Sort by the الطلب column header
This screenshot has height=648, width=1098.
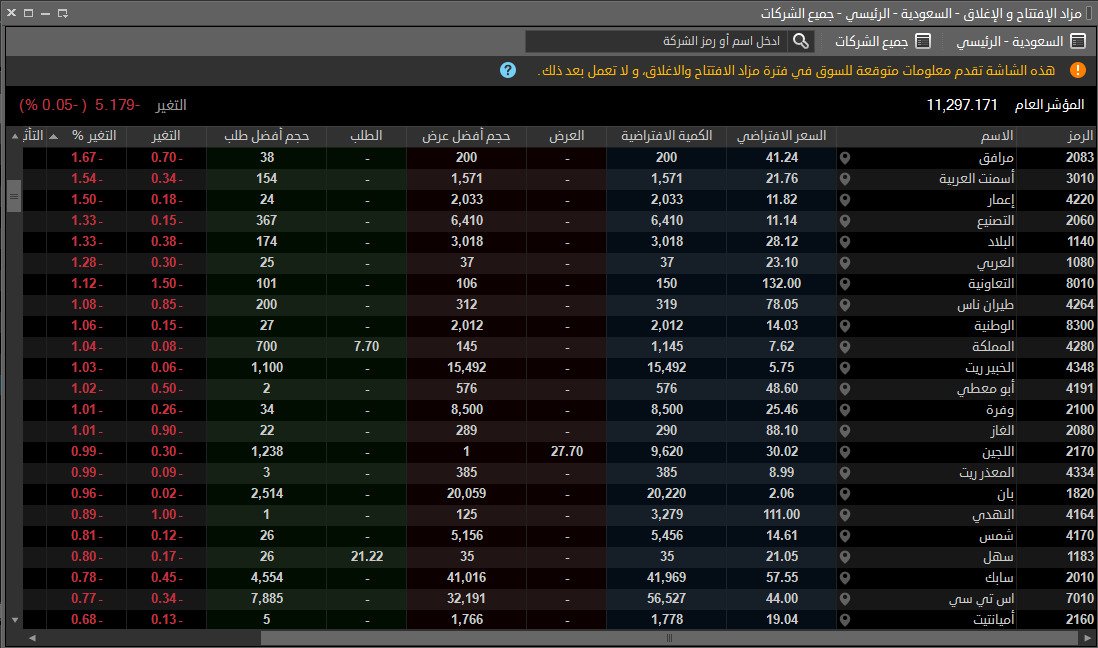366,136
